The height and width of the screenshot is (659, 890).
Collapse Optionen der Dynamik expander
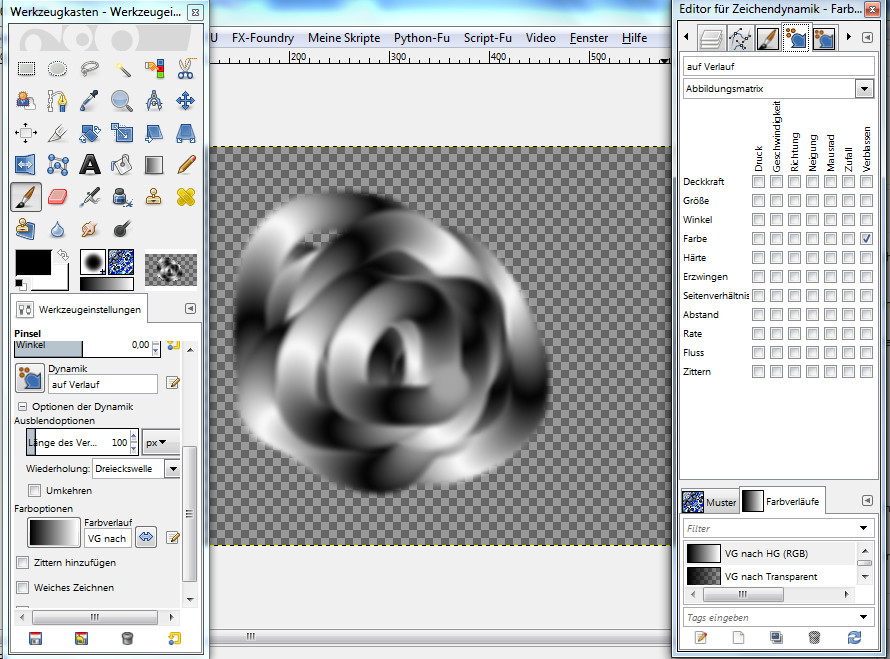22,406
